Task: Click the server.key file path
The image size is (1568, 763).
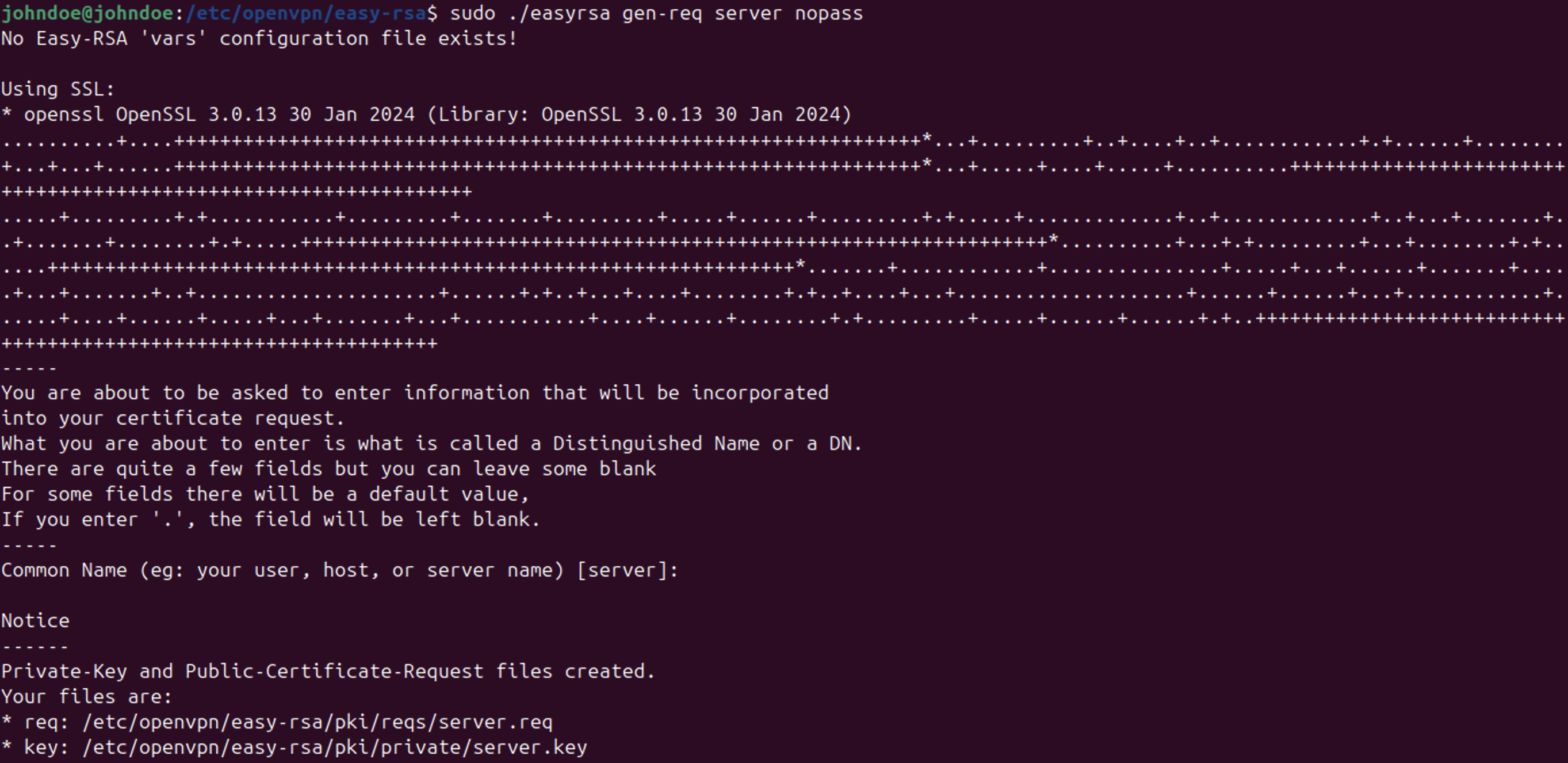Action: [x=335, y=748]
